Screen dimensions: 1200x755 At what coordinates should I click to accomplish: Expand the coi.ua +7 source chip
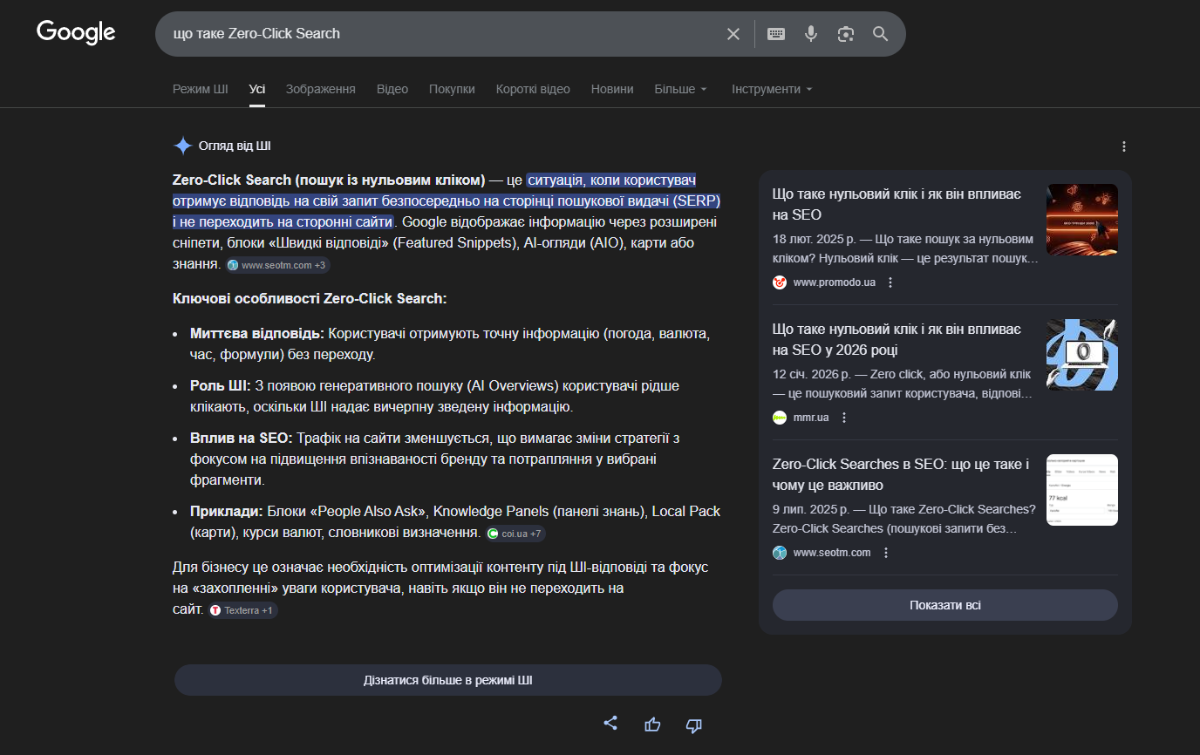point(515,533)
